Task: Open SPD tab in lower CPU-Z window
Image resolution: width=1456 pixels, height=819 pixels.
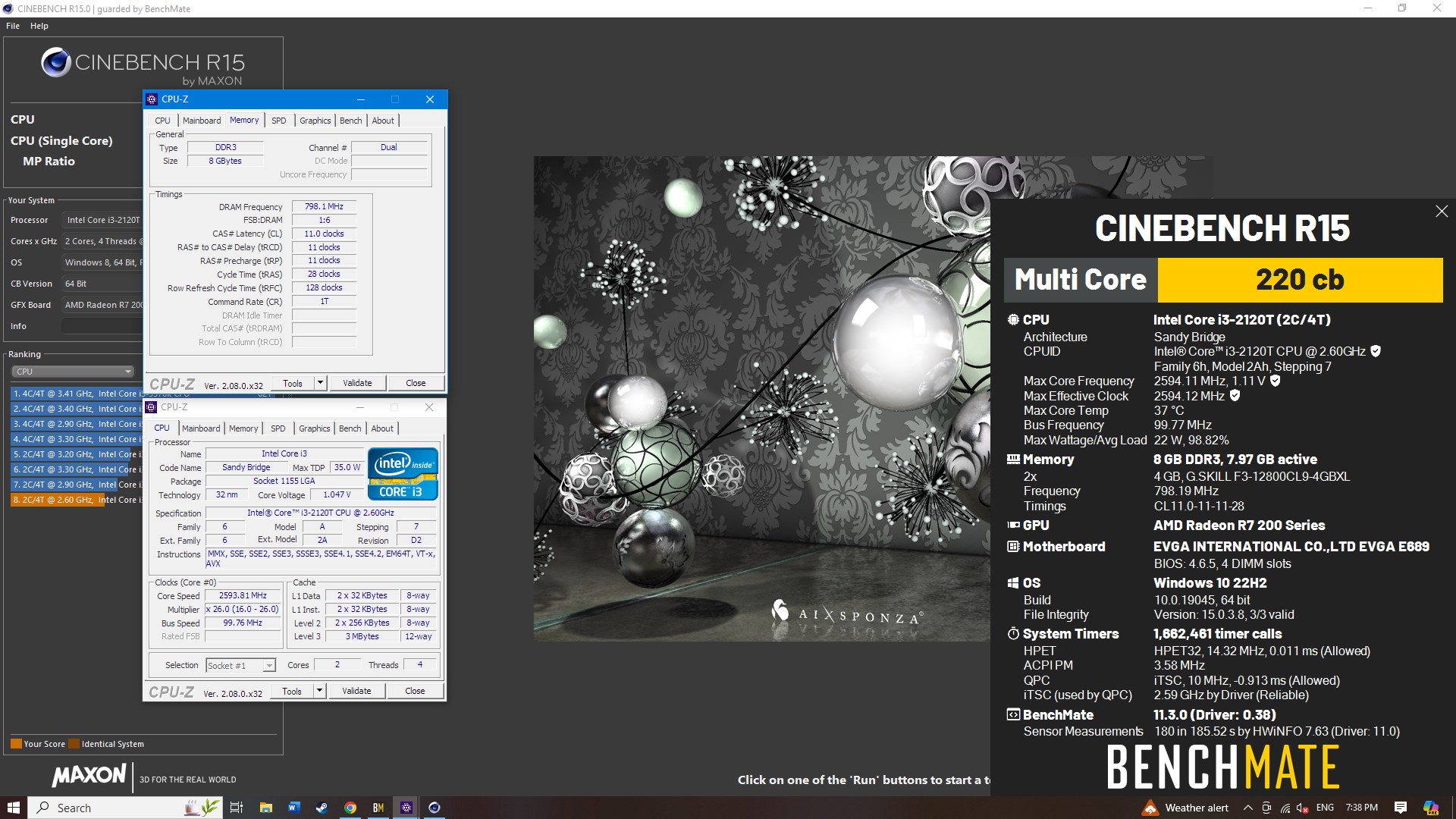Action: click(x=278, y=428)
